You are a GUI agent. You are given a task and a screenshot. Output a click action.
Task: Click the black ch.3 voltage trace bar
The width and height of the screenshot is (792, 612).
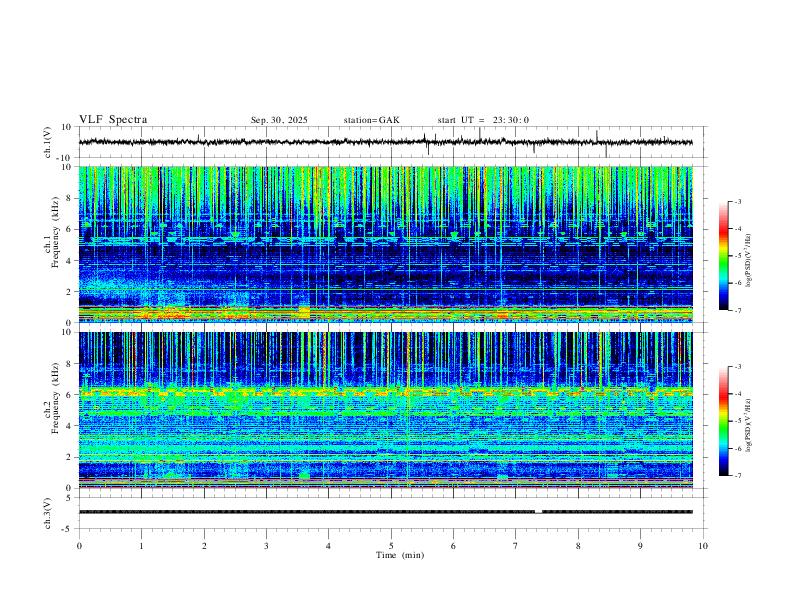pos(385,512)
